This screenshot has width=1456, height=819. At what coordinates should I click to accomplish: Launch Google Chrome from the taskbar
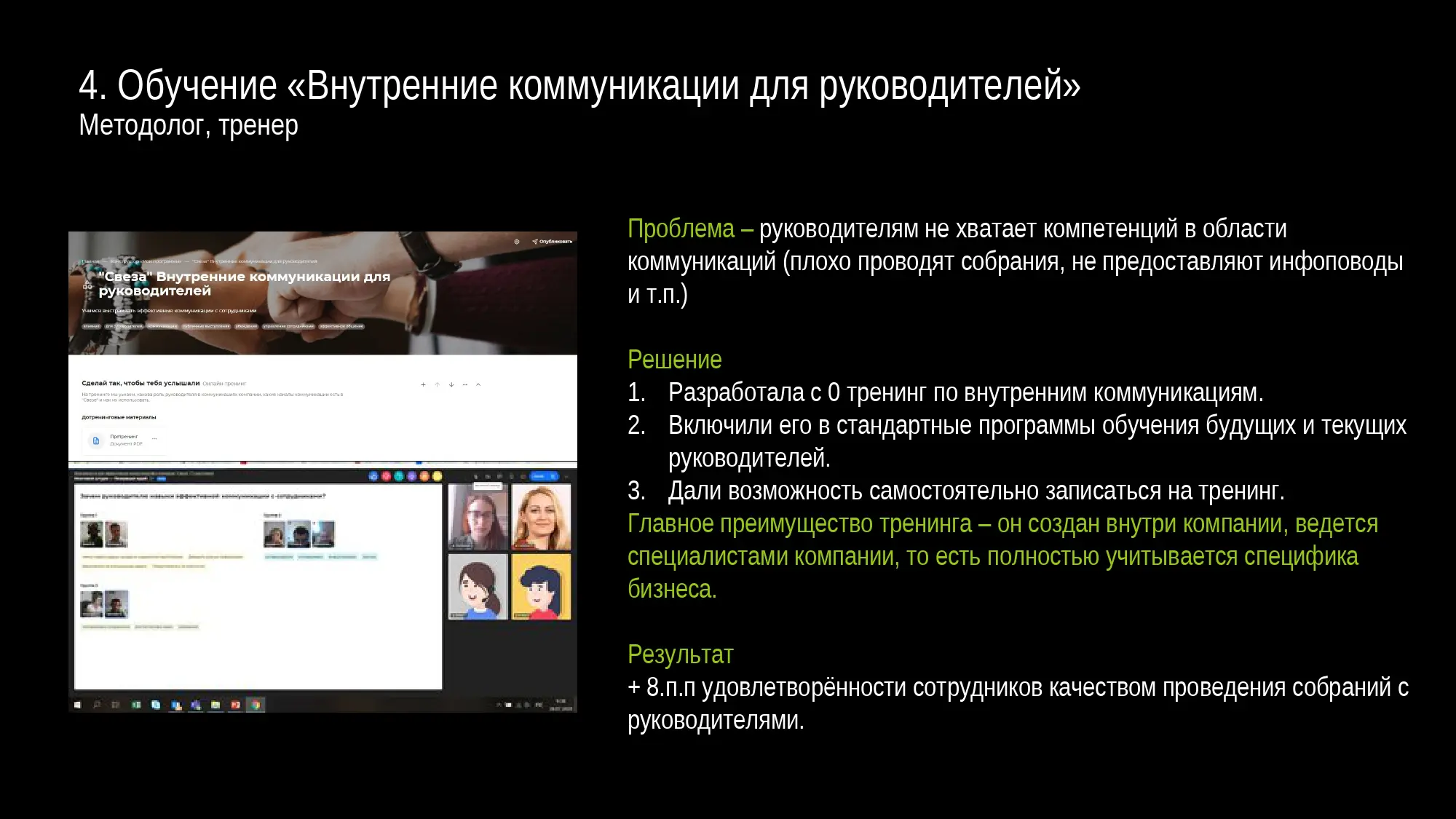[x=255, y=705]
